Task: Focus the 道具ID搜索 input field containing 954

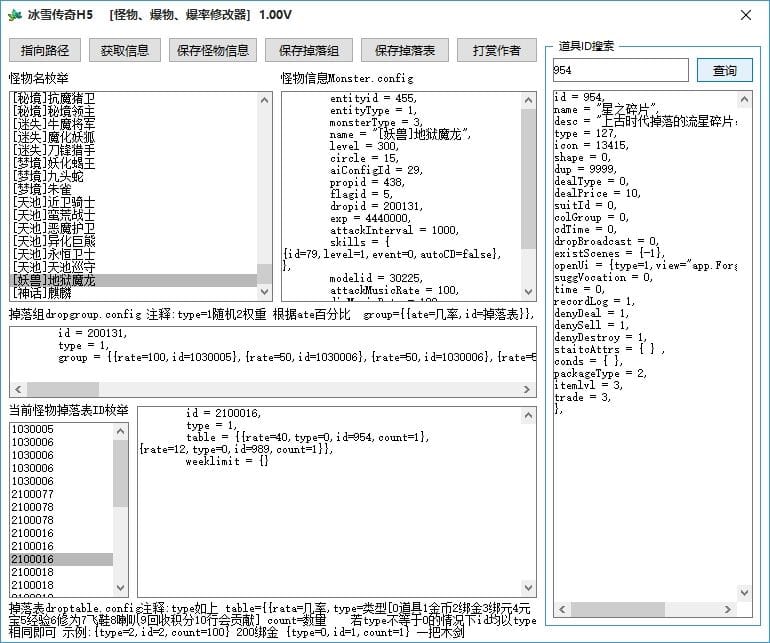Action: point(619,70)
